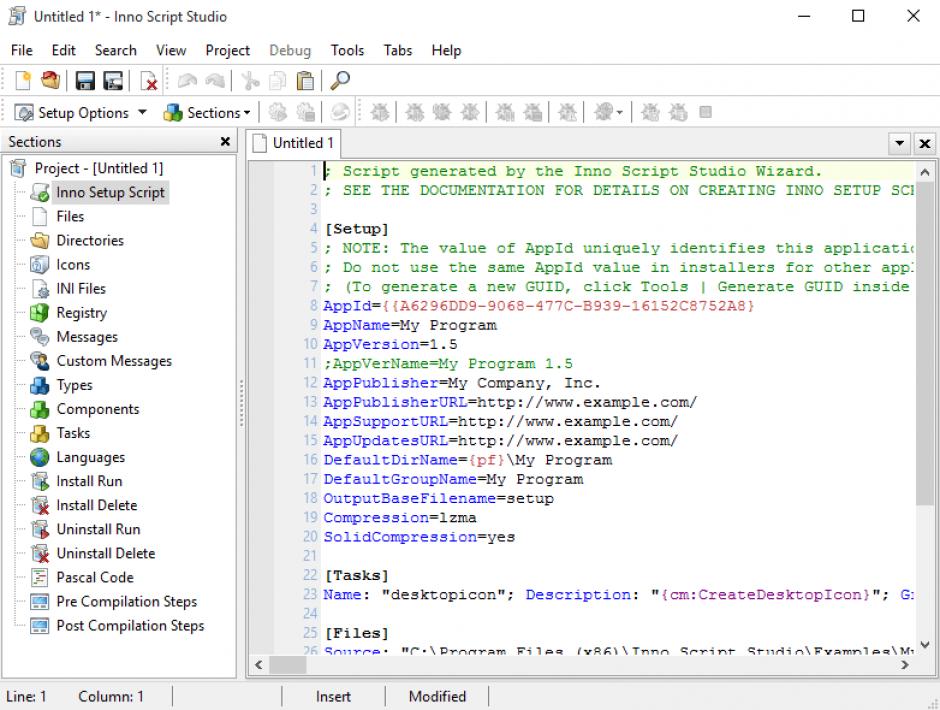
Task: Click the horizontal scrollbar right arrow
Action: click(905, 664)
